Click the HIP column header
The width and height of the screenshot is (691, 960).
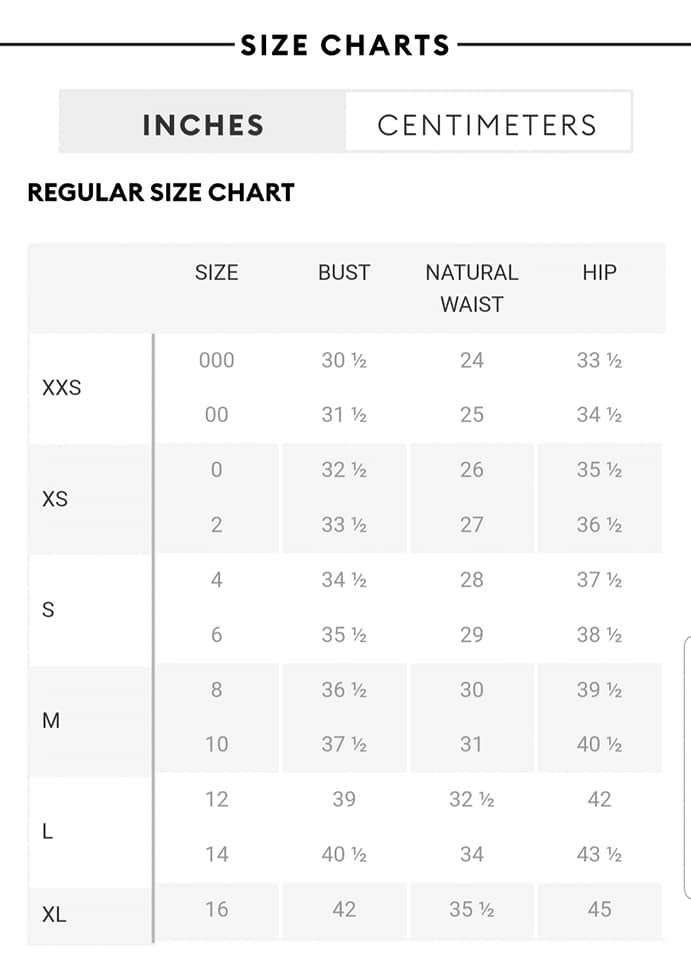tap(599, 272)
